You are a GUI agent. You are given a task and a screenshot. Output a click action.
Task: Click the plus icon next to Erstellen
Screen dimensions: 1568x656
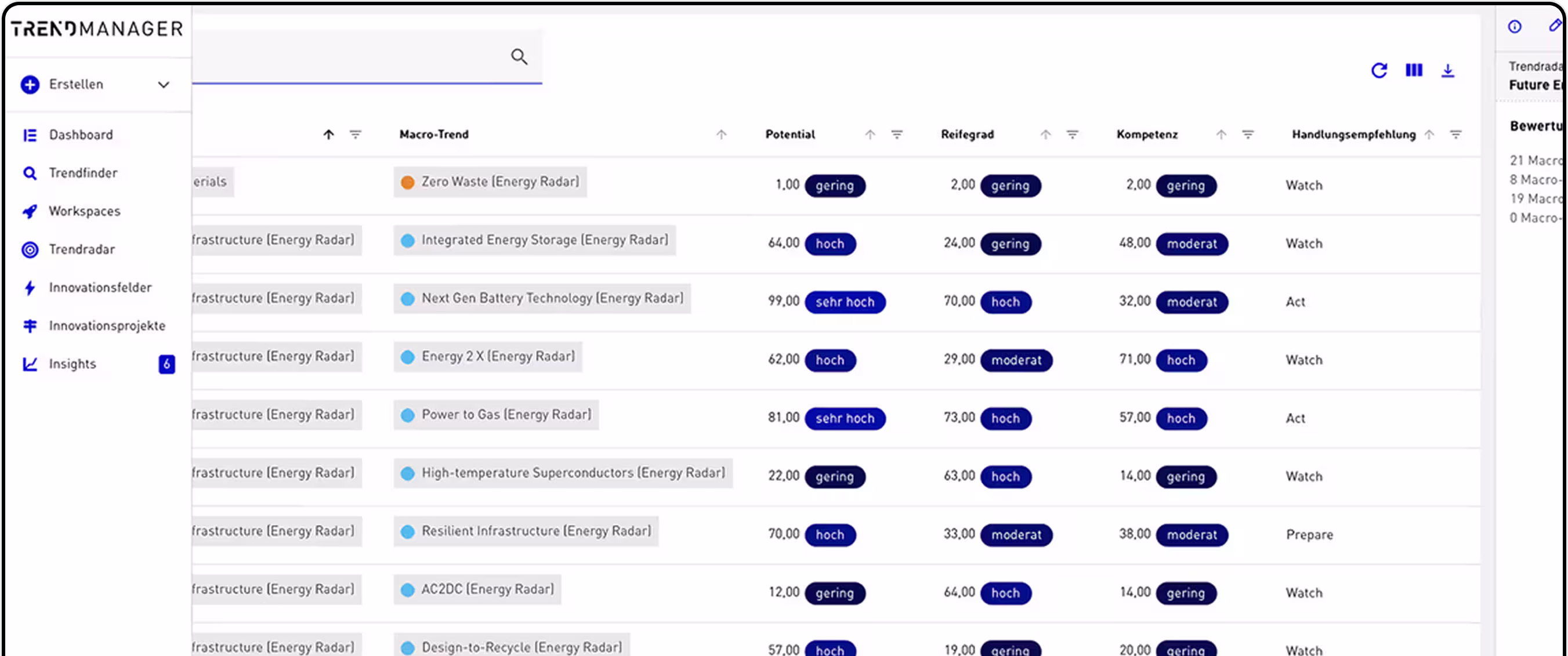[30, 85]
